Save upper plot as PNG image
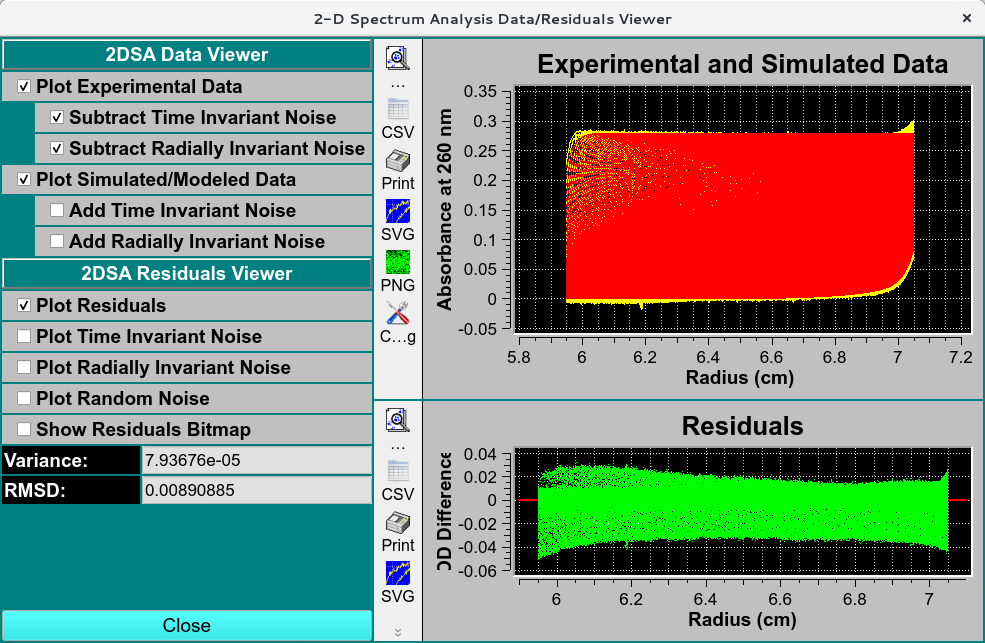 pyautogui.click(x=398, y=271)
